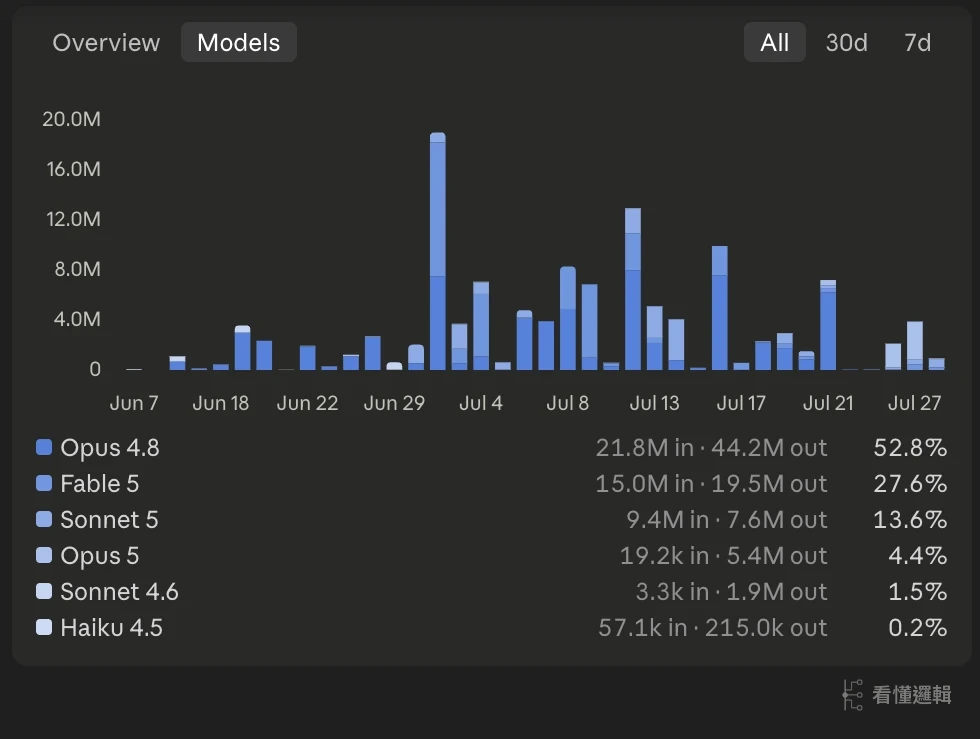
Task: Click the Opus 4.8 color swatch
Action: point(44,447)
